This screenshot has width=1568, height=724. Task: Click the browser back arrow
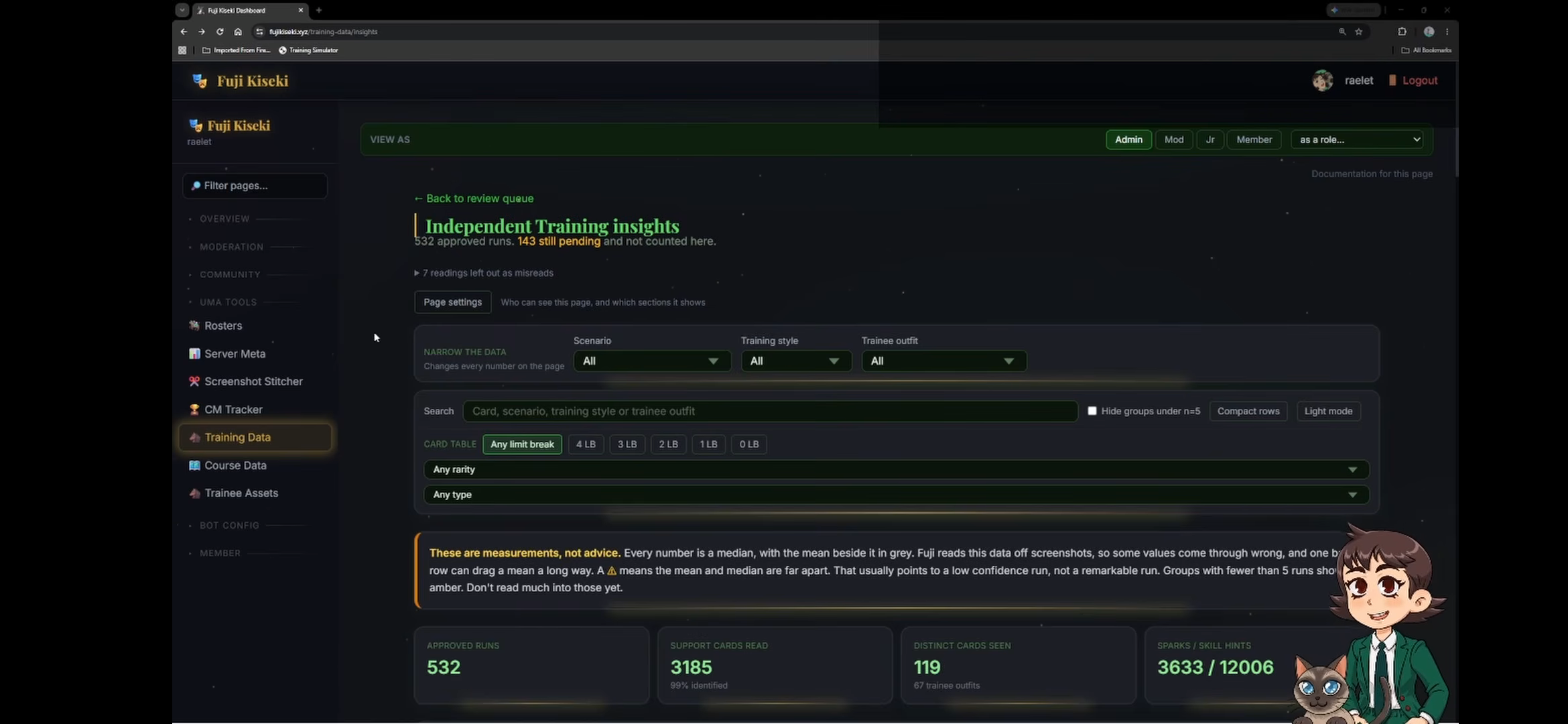(x=184, y=32)
